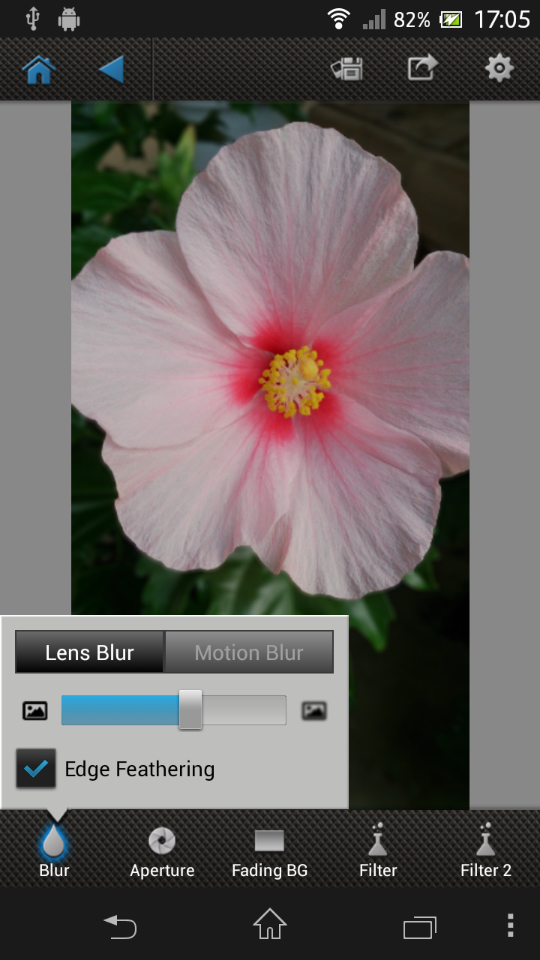Switch to Lens Blur mode
Screen dimensions: 540x960
[x=89, y=652]
